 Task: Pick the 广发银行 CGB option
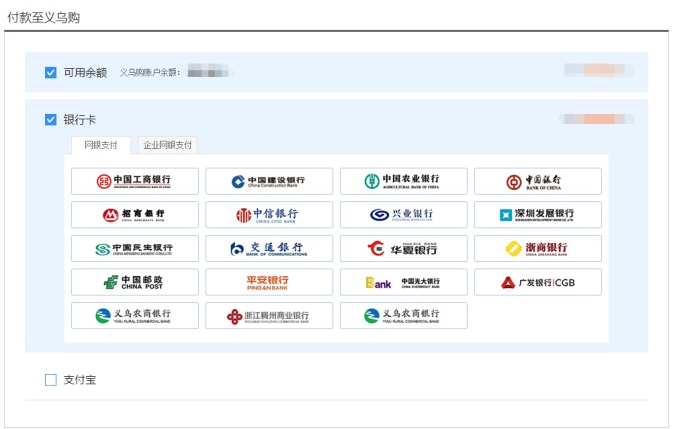pos(537,282)
